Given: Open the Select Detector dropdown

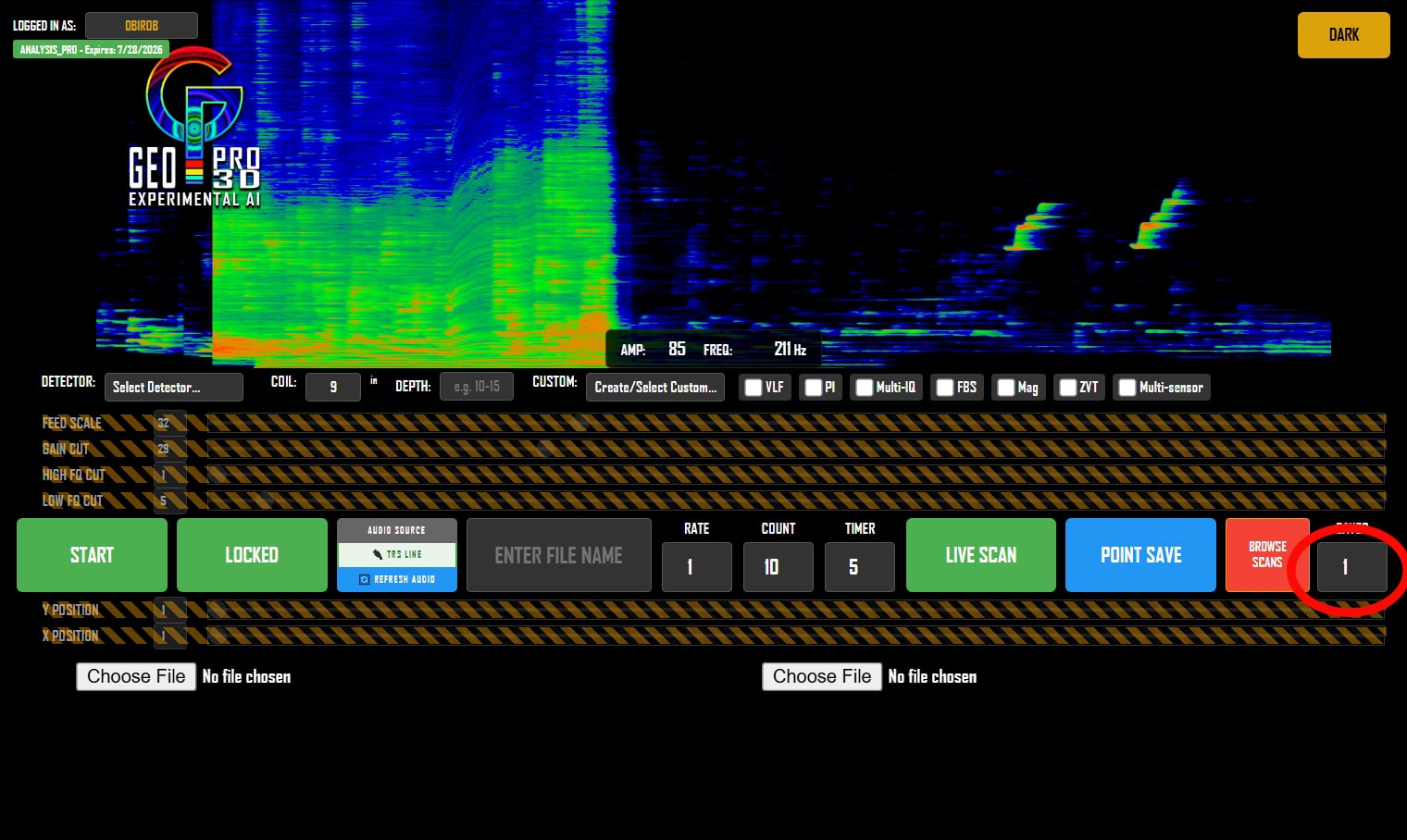Looking at the screenshot, I should click(174, 387).
